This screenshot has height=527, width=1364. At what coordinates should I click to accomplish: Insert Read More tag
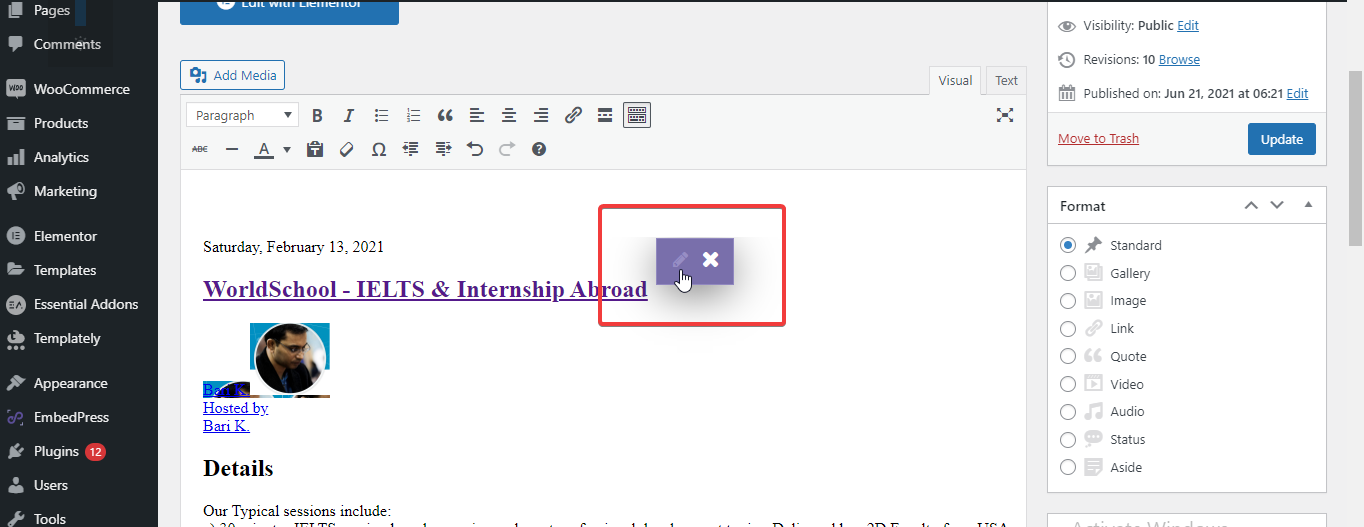tap(605, 115)
